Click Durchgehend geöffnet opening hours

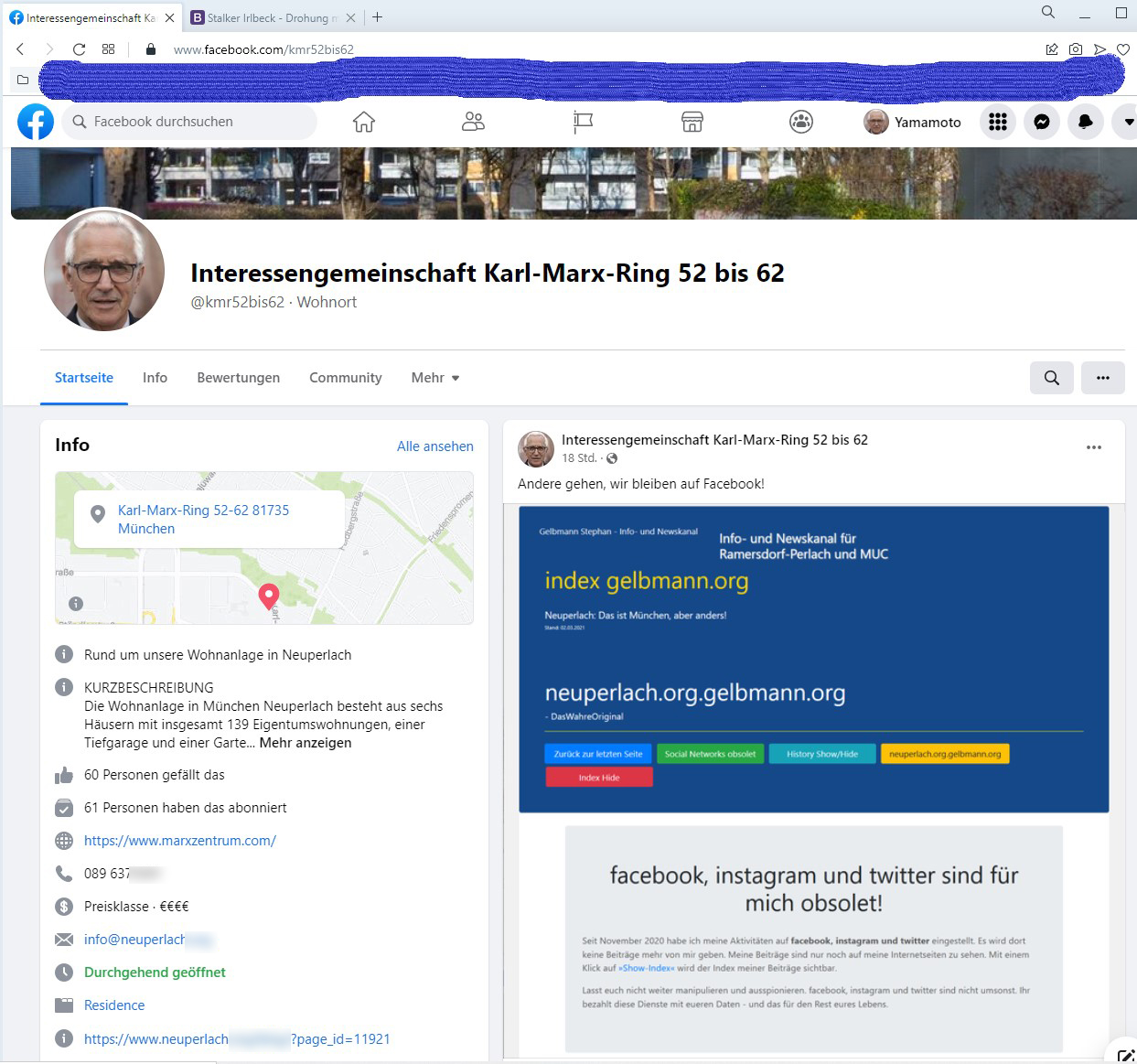coord(155,973)
